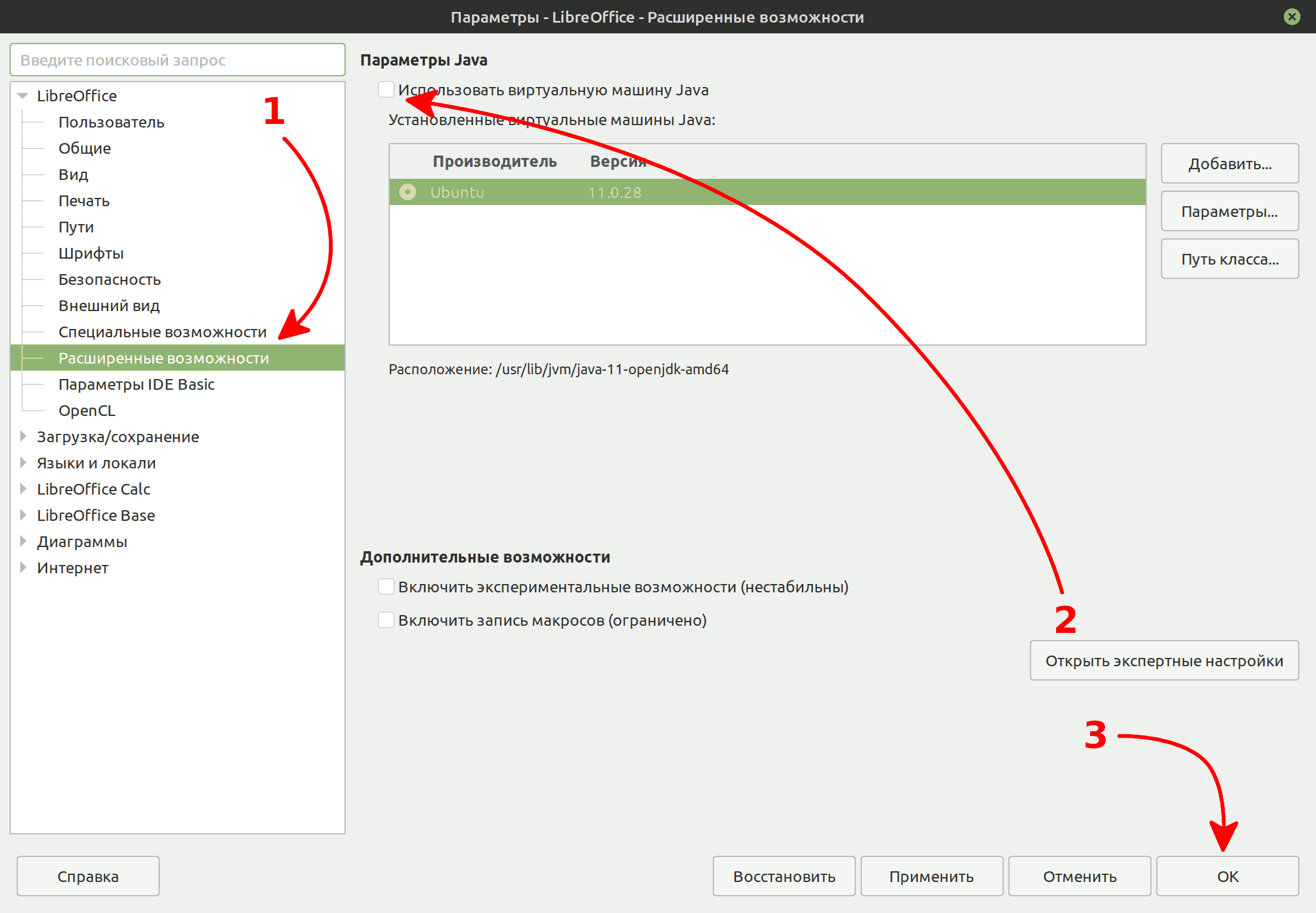This screenshot has width=1316, height=913.
Task: Click the 'Восстановить' button
Action: click(784, 876)
